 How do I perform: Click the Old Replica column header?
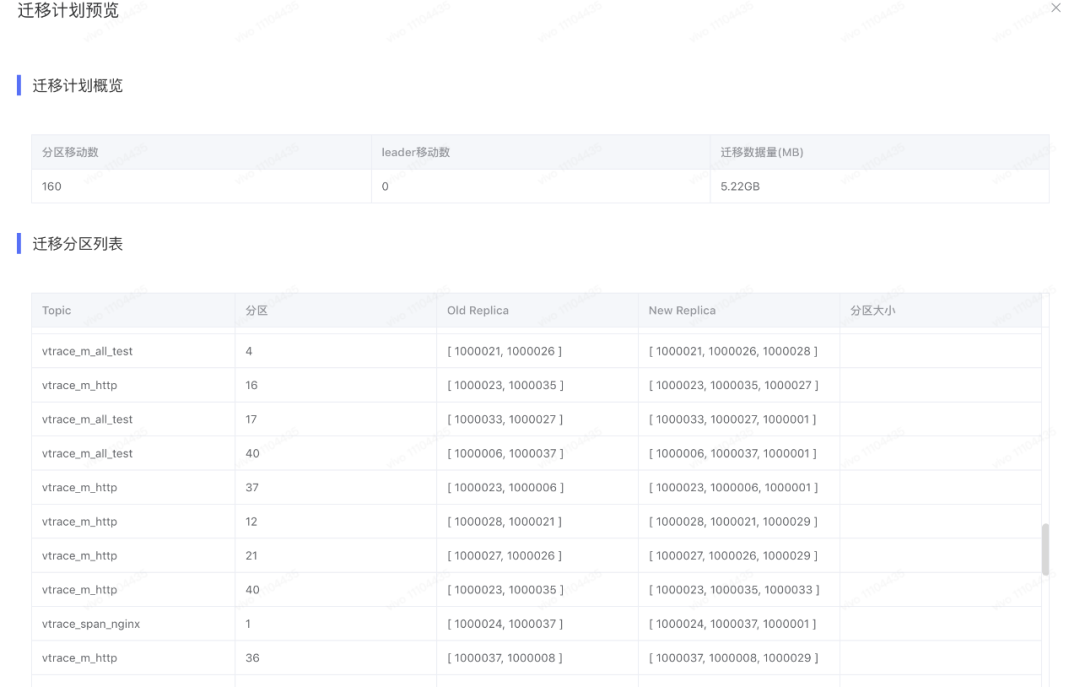tap(478, 310)
